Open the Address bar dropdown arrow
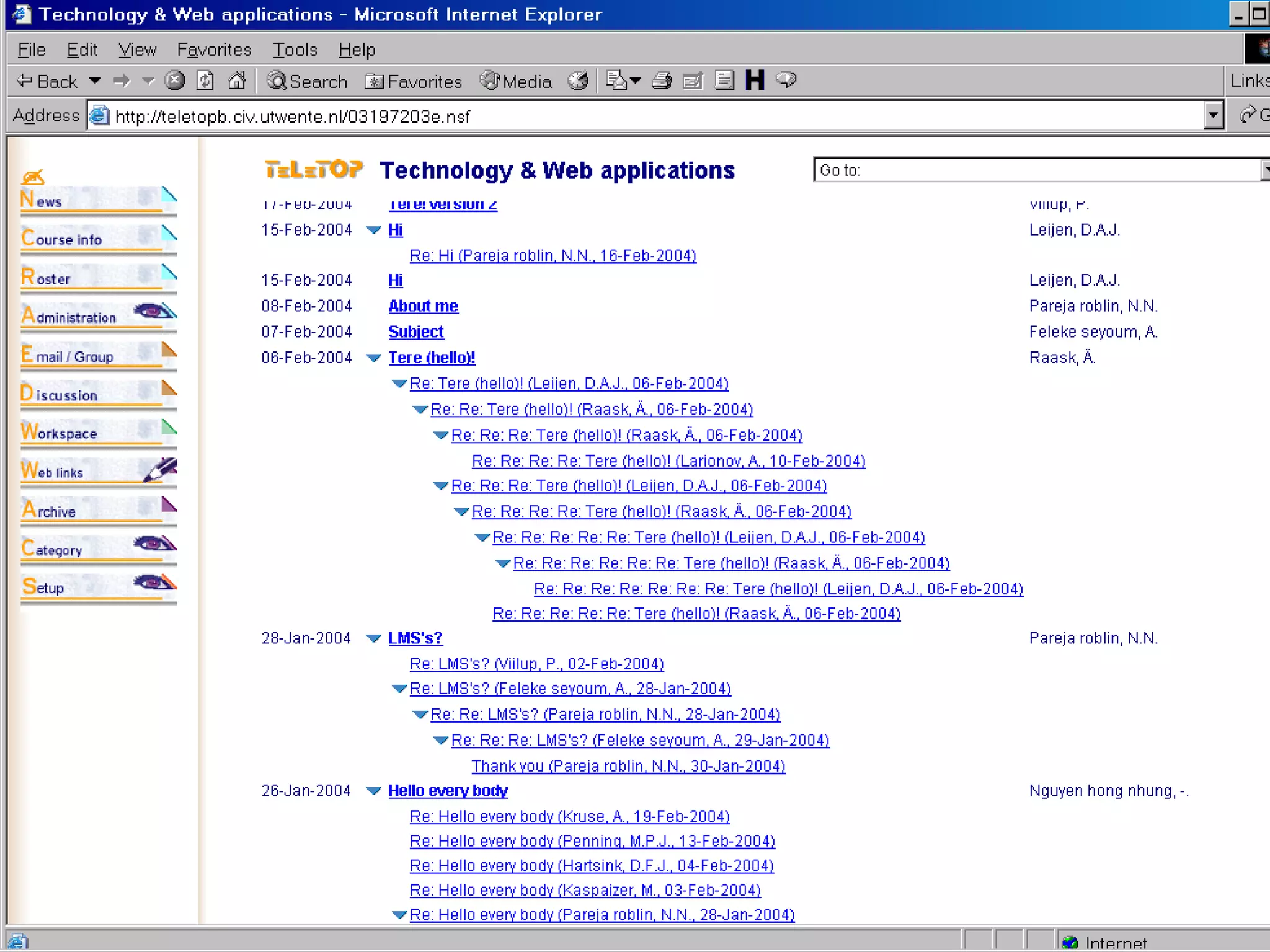Screen dimensions: 1270x952 pos(1213,115)
